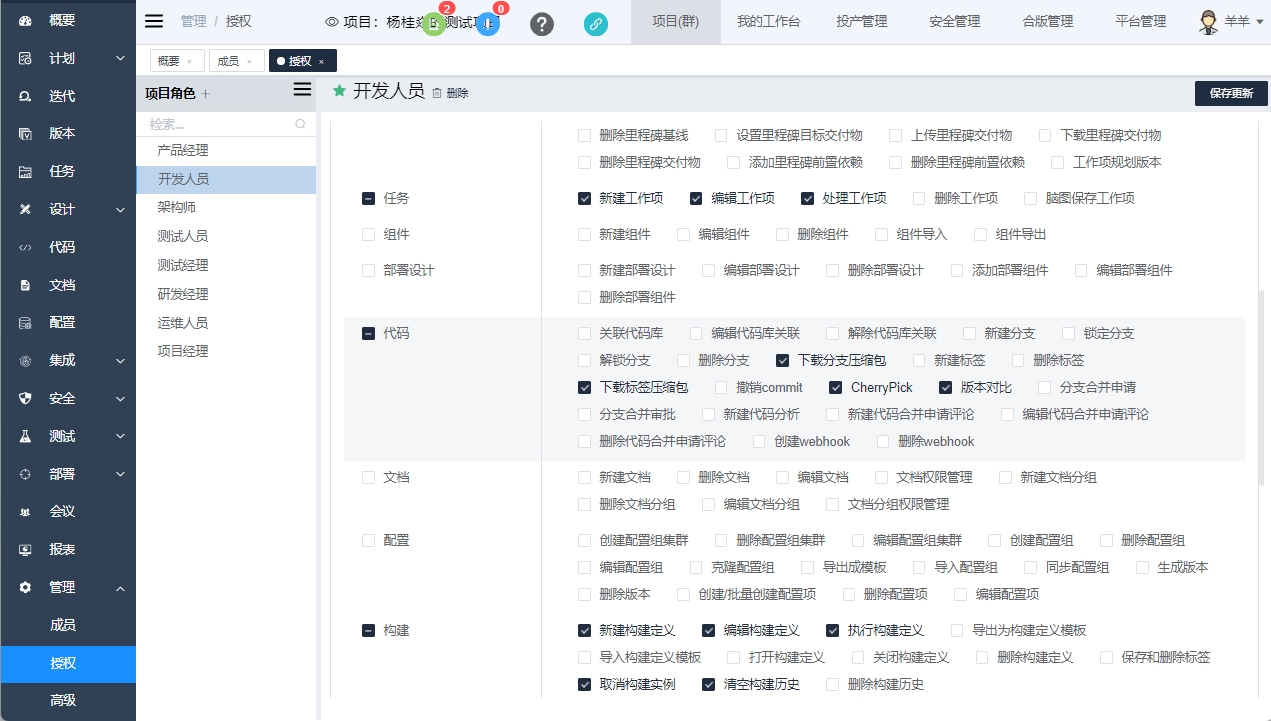Uncheck the 新建工作项 checkbox
This screenshot has width=1271, height=721.
[585, 198]
